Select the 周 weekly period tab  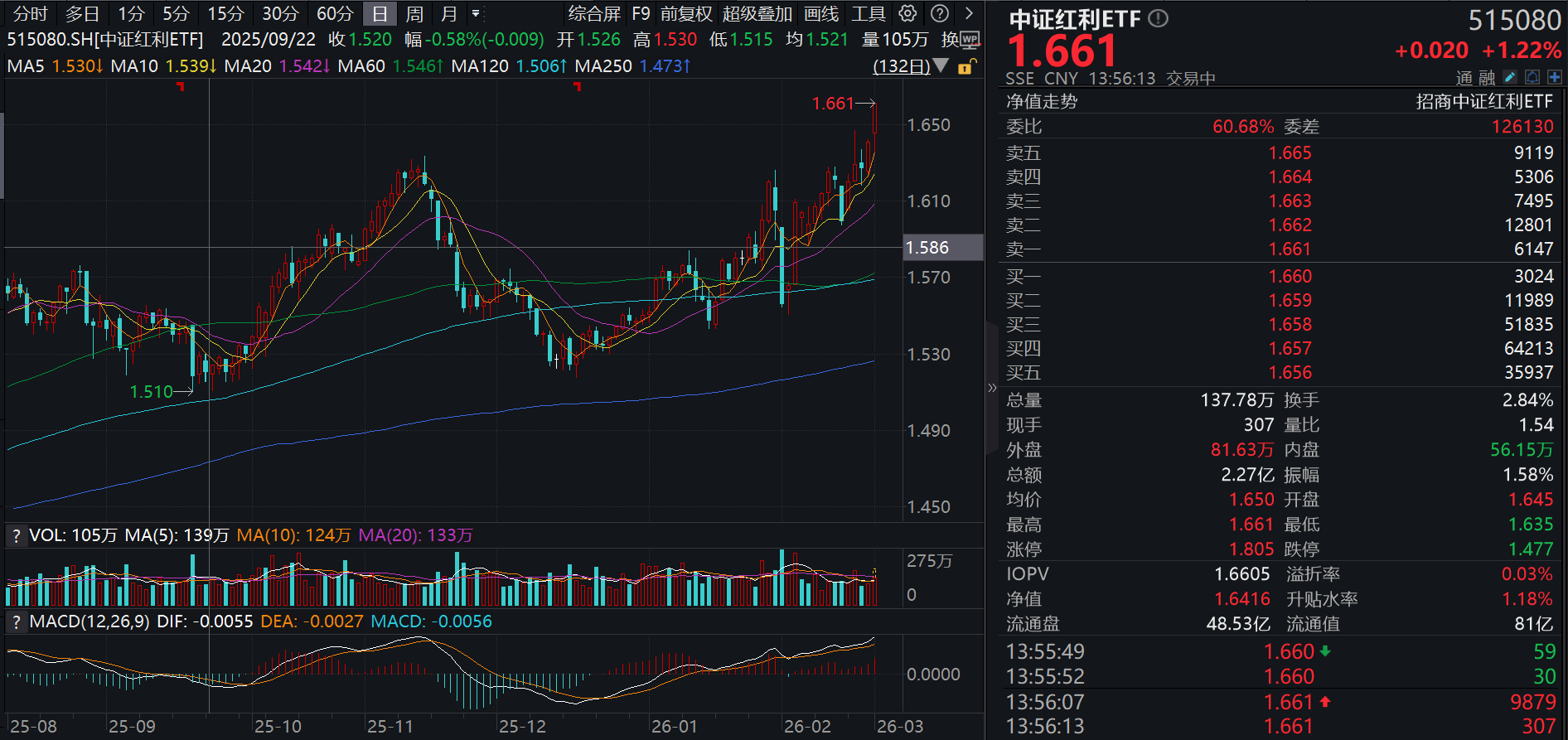tap(414, 14)
